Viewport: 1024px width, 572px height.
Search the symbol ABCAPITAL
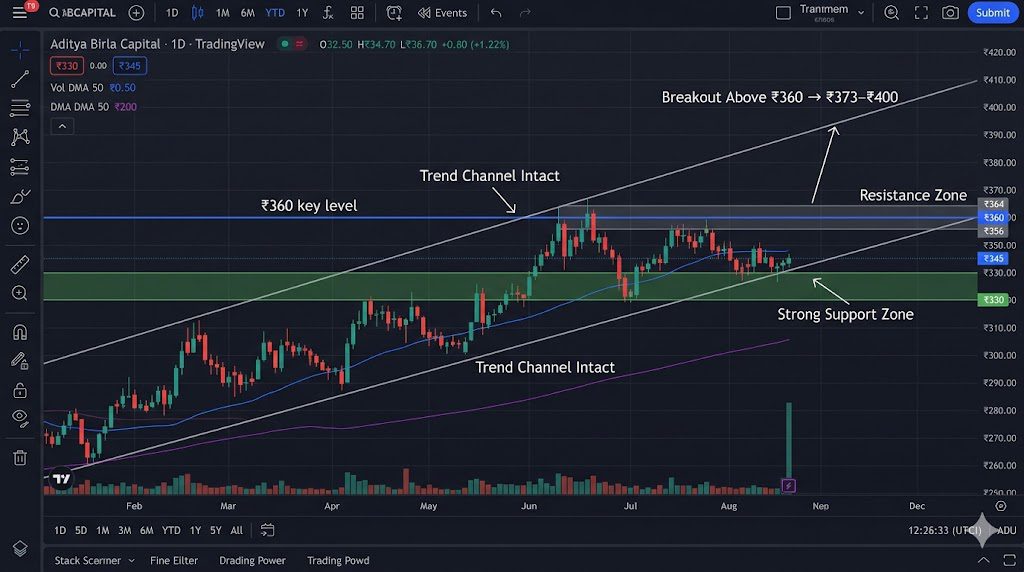point(83,12)
